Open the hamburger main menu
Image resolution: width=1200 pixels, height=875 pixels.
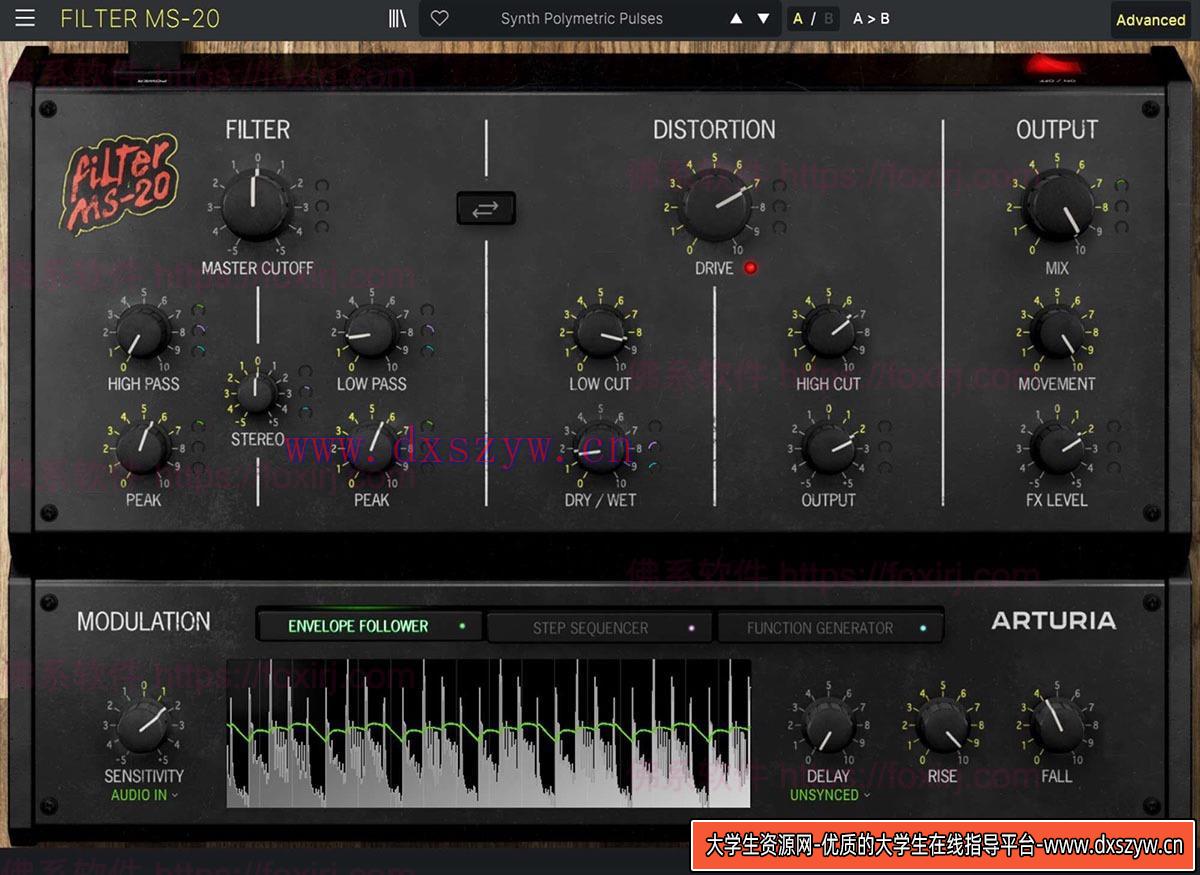(25, 18)
